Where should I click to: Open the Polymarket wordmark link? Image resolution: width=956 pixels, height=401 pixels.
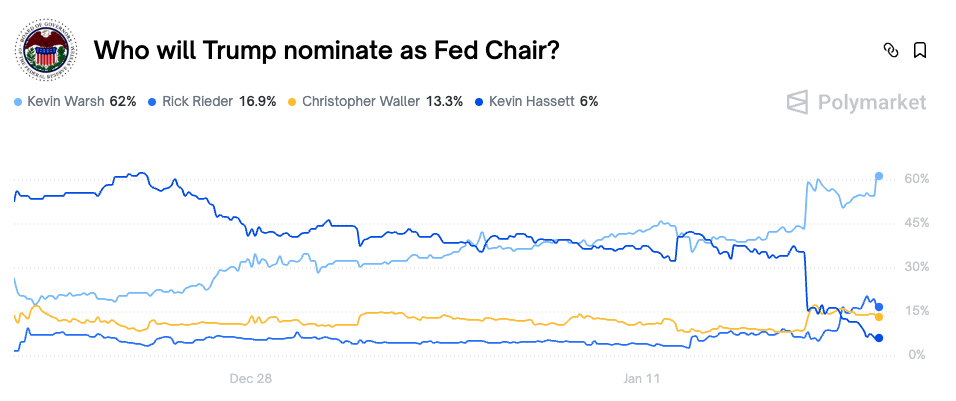pos(871,102)
